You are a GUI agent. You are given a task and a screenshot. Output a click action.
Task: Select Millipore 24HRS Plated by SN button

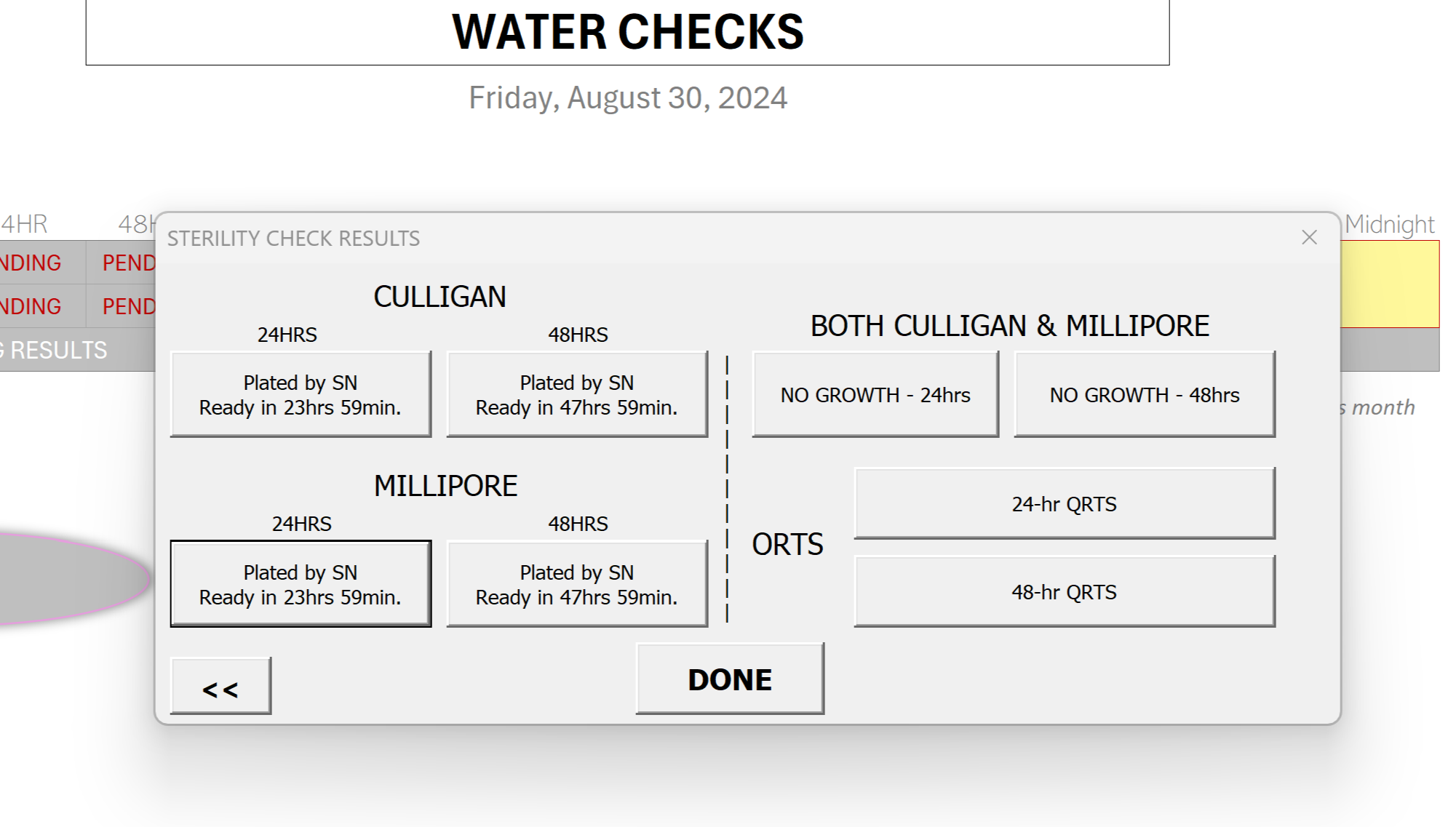[x=301, y=584]
